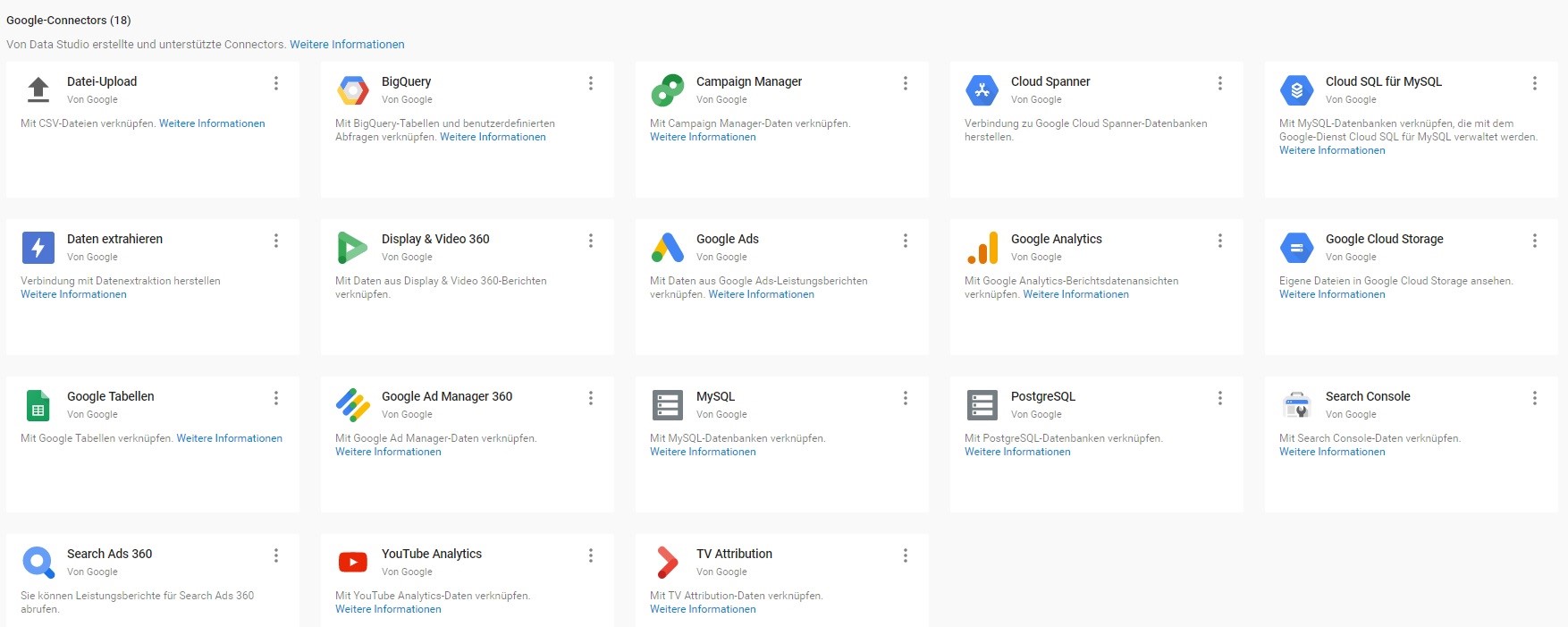Click the Cloud Spanner description text
Image resolution: width=1568 pixels, height=627 pixels.
[x=1086, y=131]
